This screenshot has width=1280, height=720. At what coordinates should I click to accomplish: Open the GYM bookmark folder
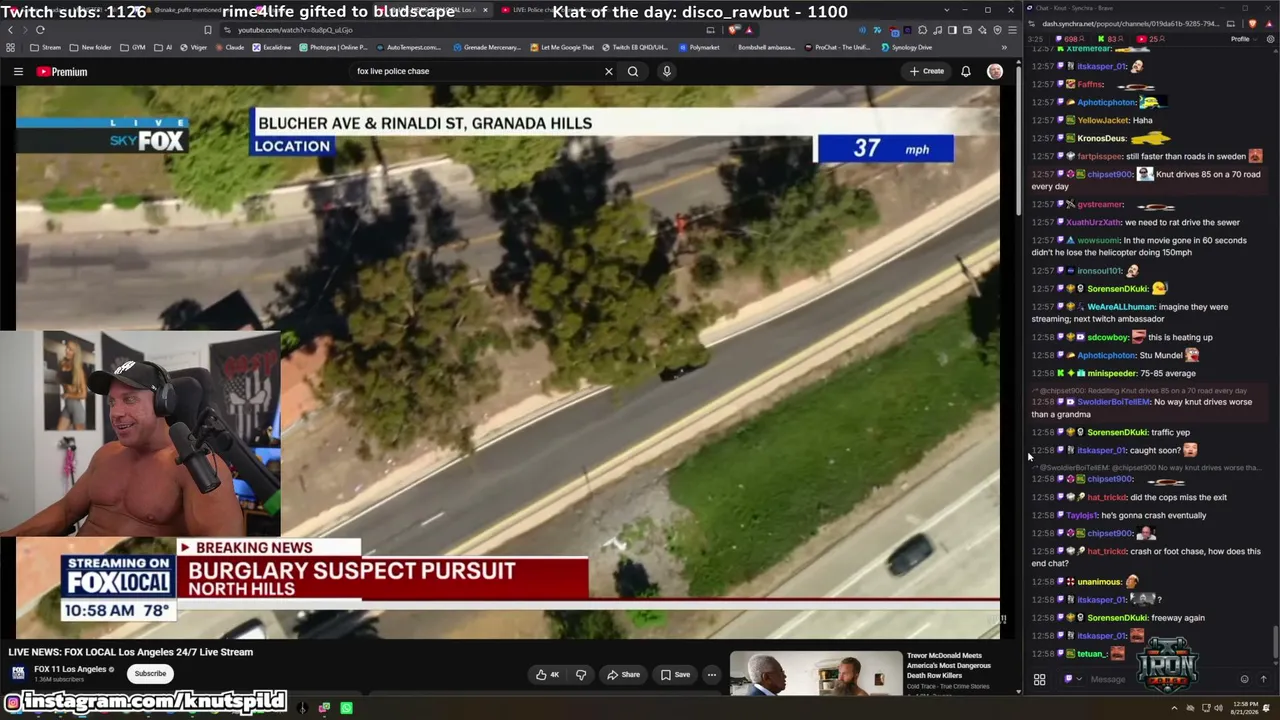point(133,47)
